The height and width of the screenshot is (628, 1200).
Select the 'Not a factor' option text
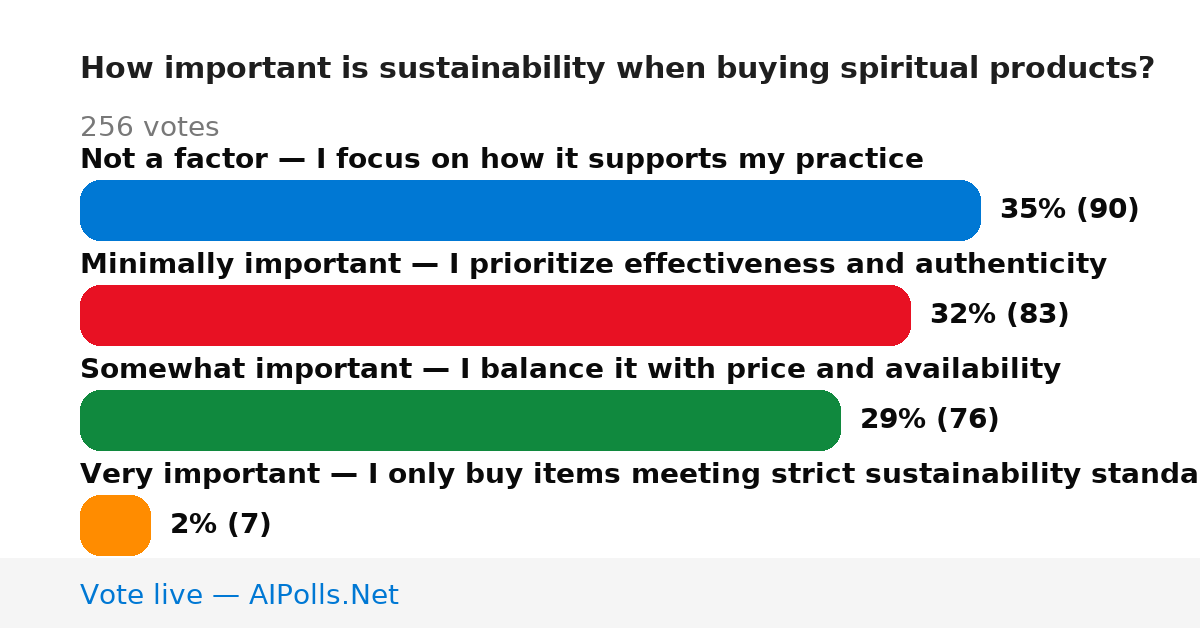coord(501,159)
